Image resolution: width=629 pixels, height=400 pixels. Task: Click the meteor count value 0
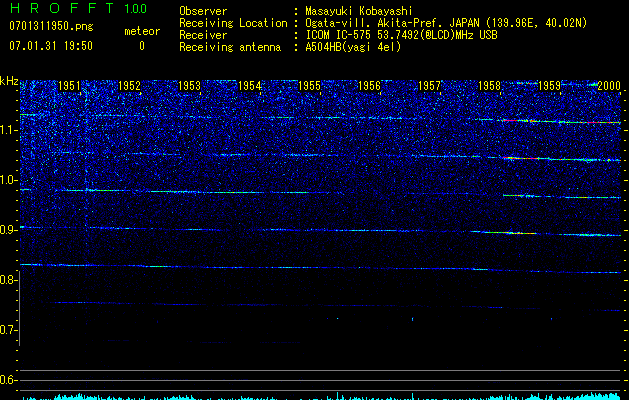click(142, 46)
